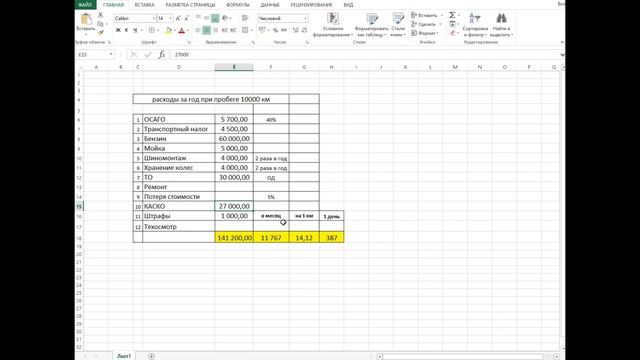Click the Find and Select binoculars icon

pyautogui.click(x=501, y=18)
